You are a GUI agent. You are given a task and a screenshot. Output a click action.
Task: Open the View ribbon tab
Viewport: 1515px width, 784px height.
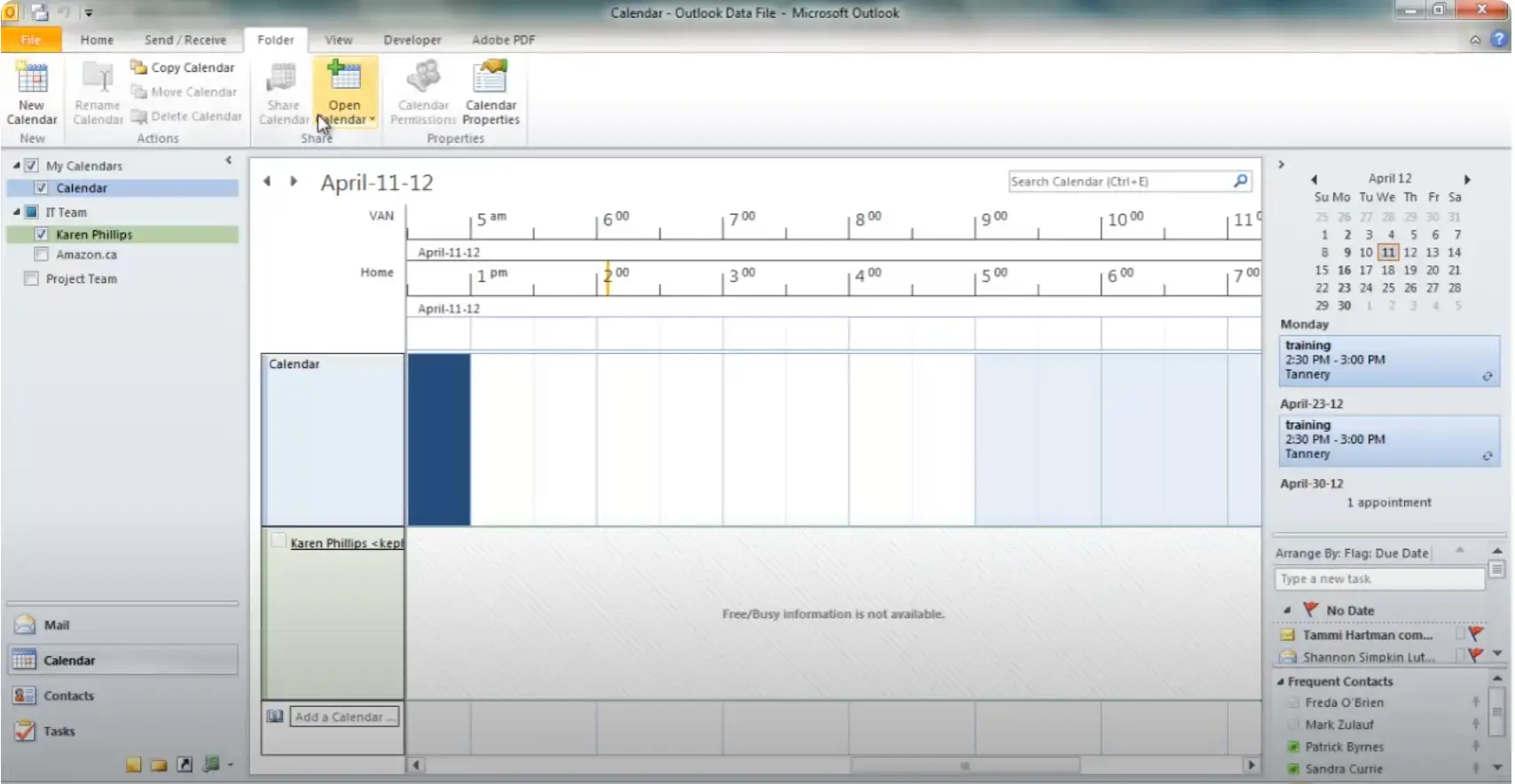[338, 40]
